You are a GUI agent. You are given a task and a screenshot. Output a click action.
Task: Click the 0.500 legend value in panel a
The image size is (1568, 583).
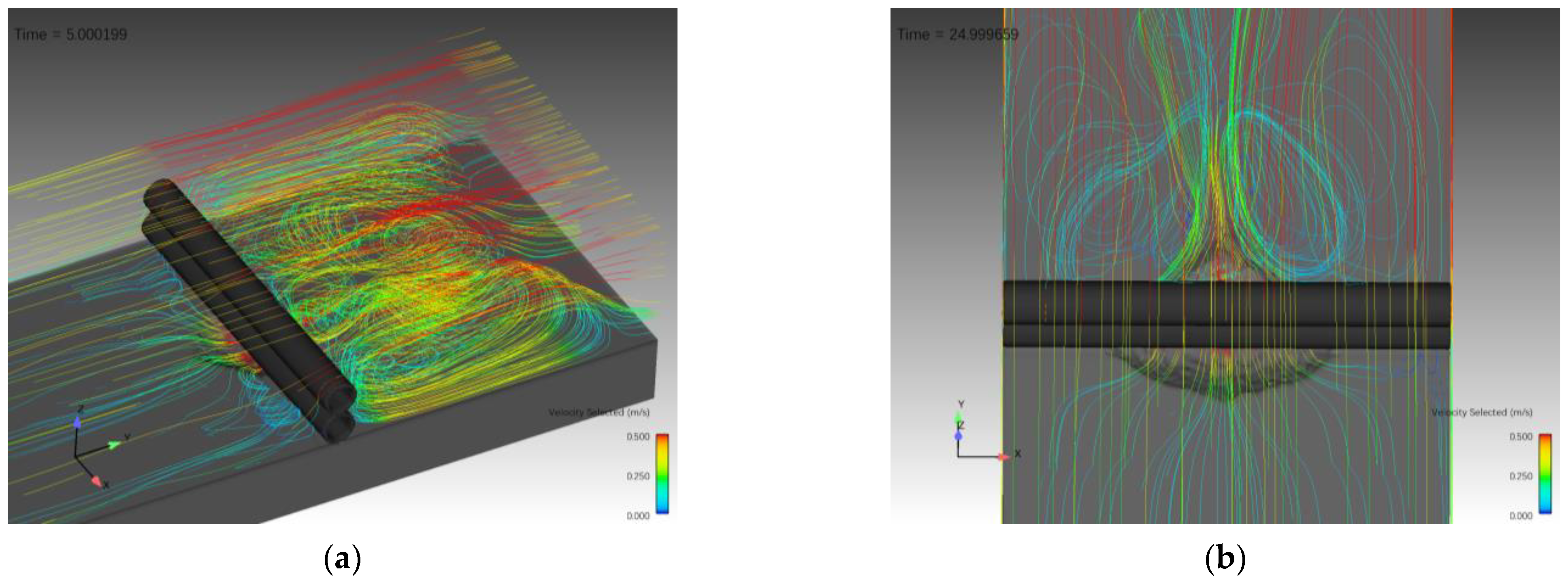click(x=638, y=437)
